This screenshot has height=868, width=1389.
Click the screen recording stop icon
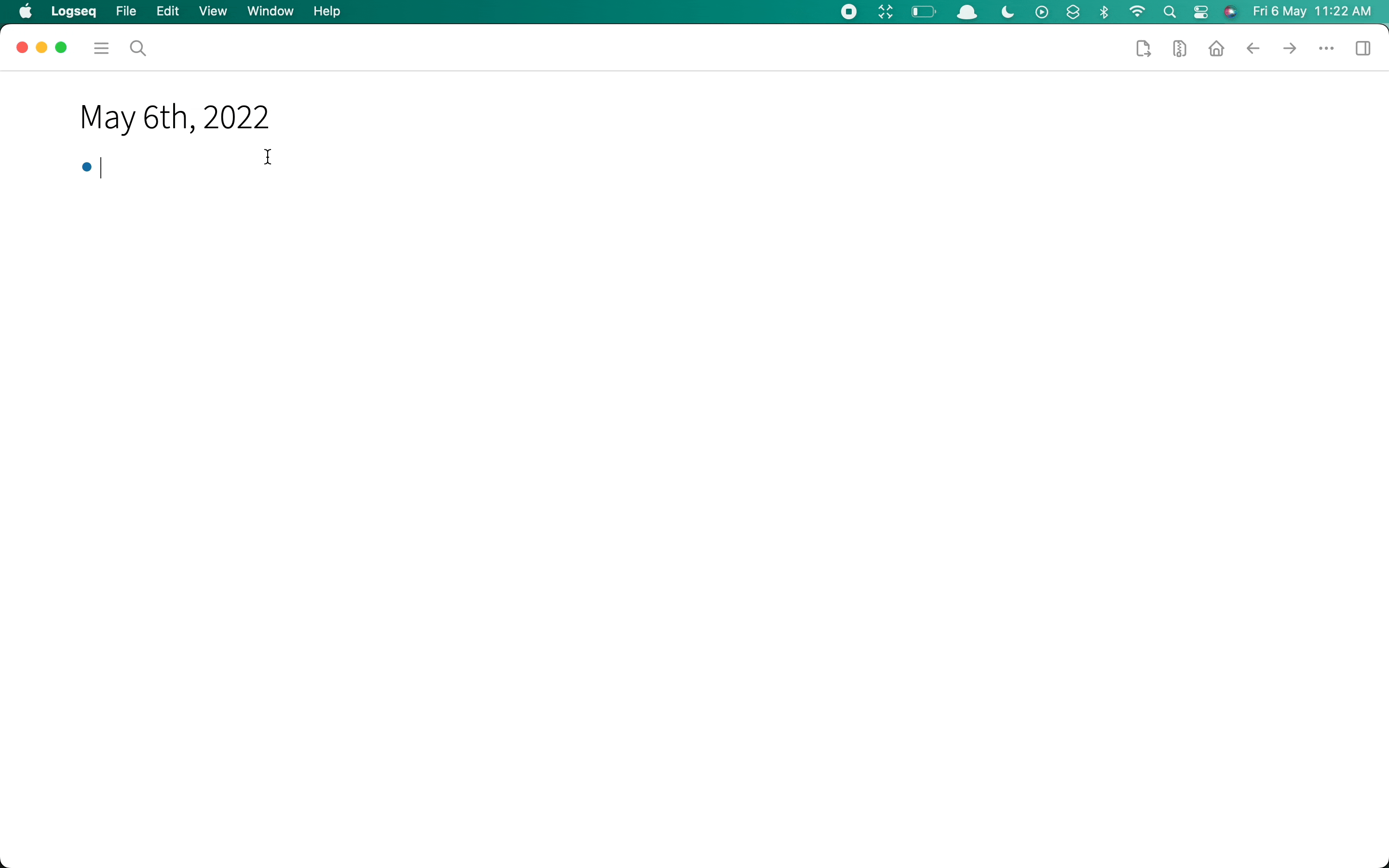[x=849, y=12]
